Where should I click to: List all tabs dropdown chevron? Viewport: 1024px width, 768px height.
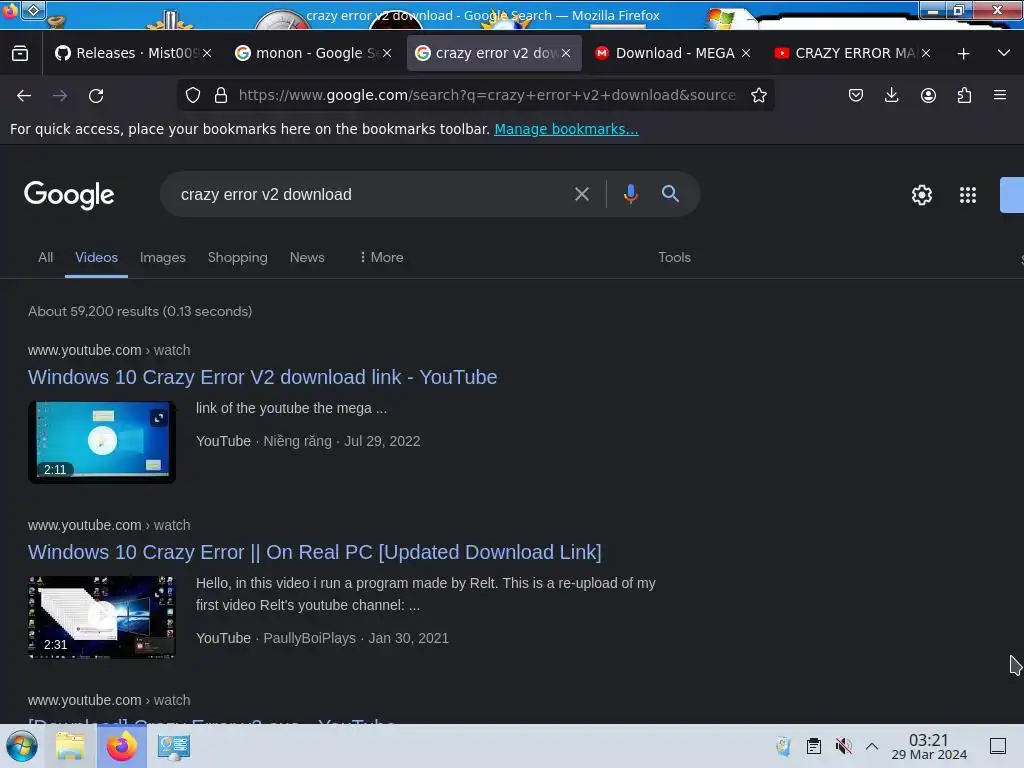click(x=1004, y=53)
